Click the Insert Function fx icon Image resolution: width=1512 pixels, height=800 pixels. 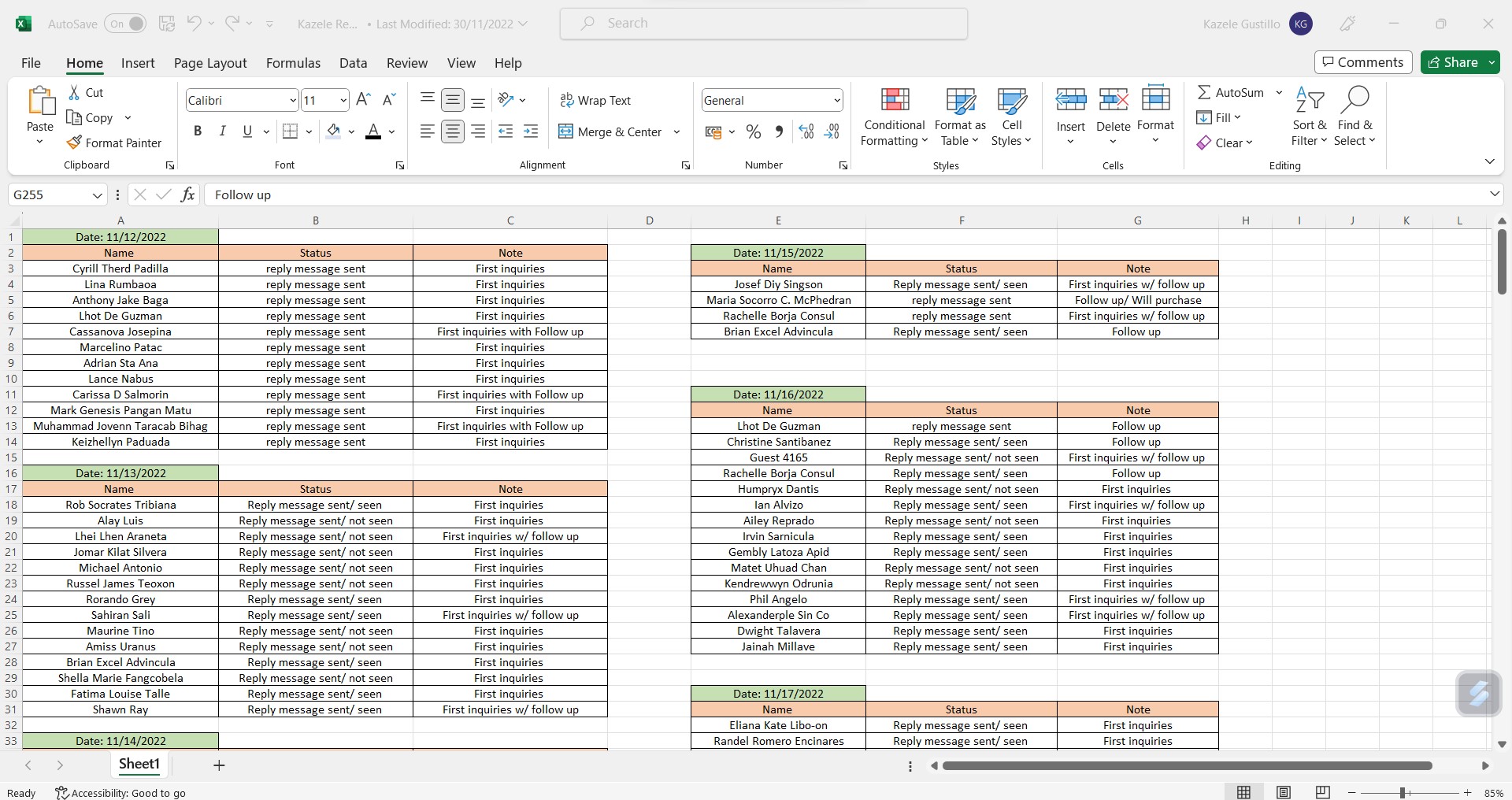pos(187,194)
